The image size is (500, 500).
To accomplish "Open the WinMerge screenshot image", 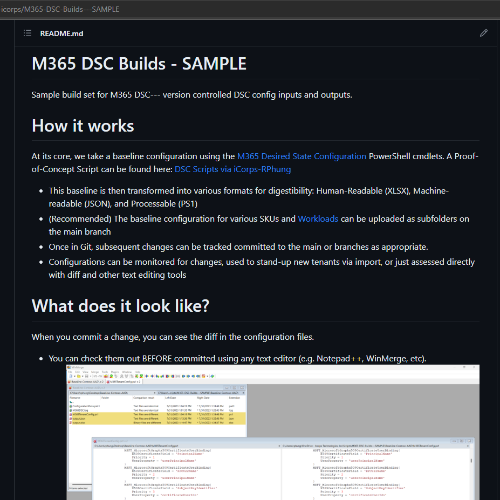I will (273, 432).
